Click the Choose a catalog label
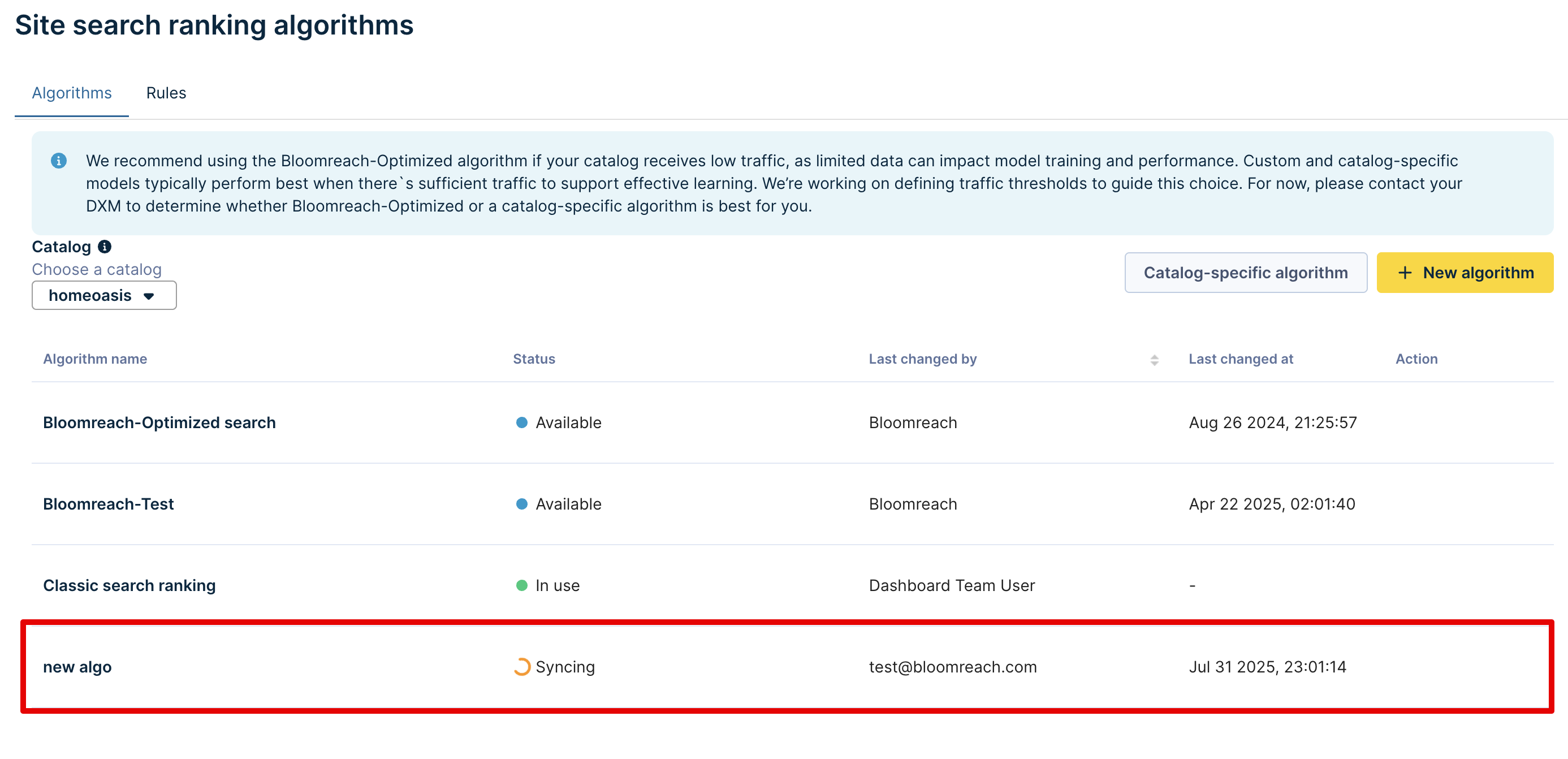1568x759 pixels. tap(97, 270)
